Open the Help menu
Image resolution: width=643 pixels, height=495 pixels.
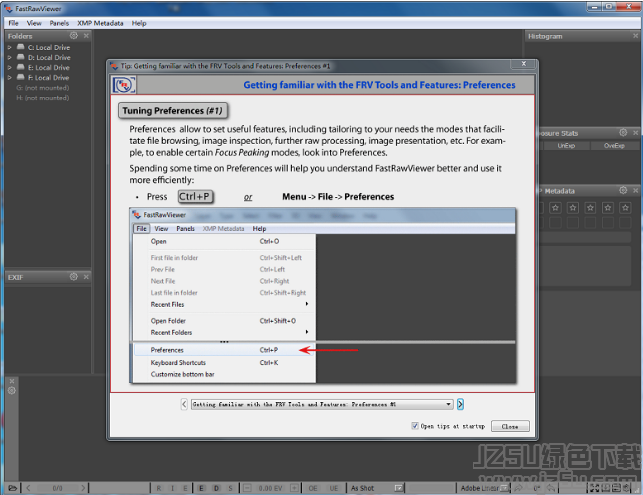point(139,23)
